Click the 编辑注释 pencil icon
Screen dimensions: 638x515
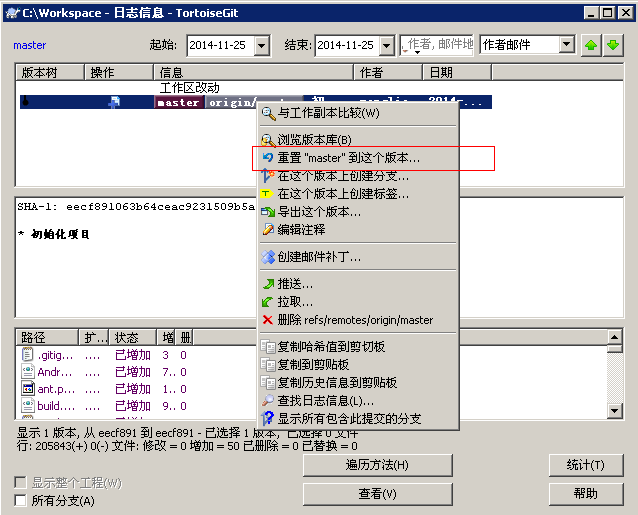pyautogui.click(x=267, y=230)
